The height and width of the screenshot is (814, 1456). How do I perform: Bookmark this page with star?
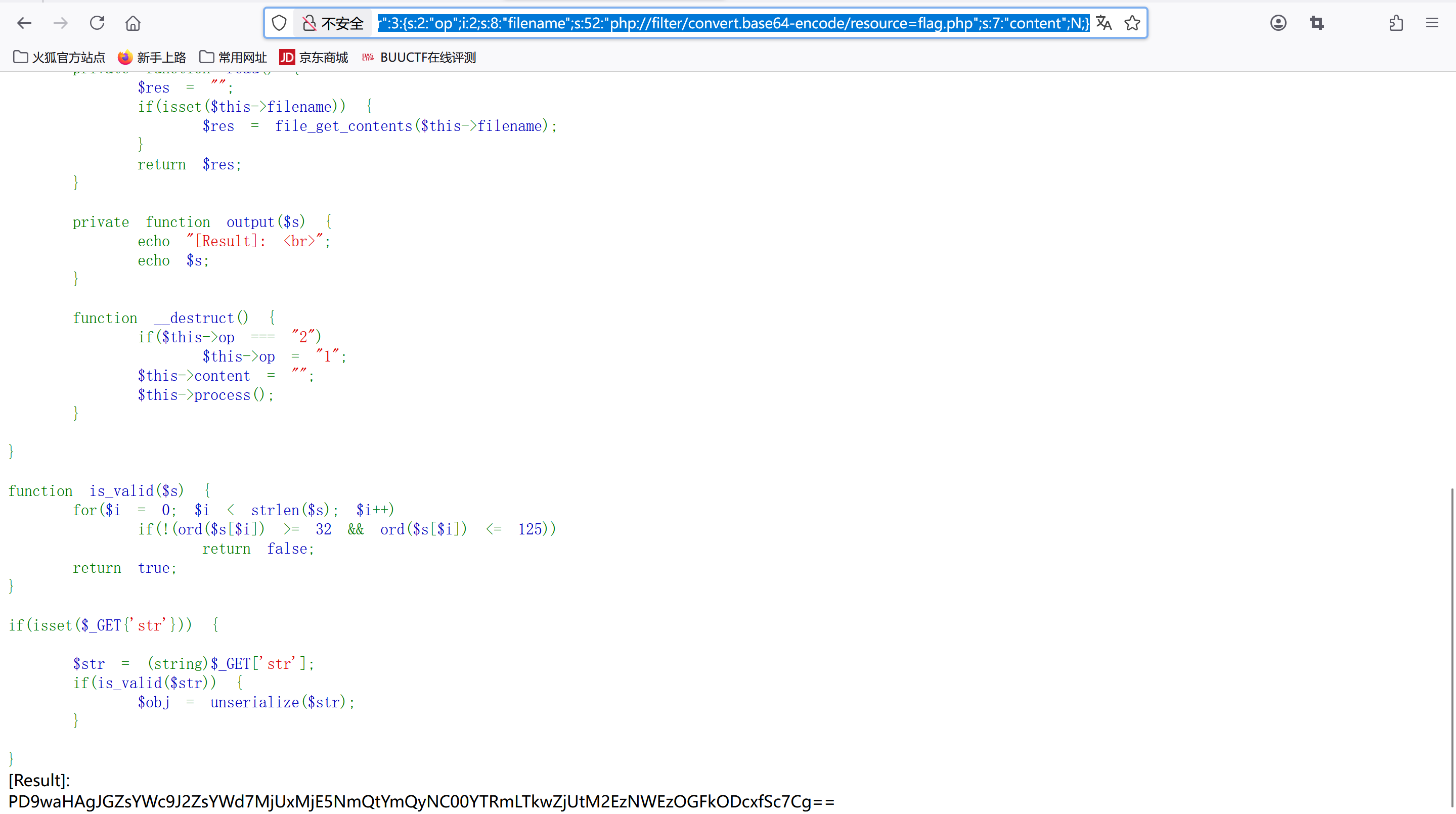click(1132, 23)
